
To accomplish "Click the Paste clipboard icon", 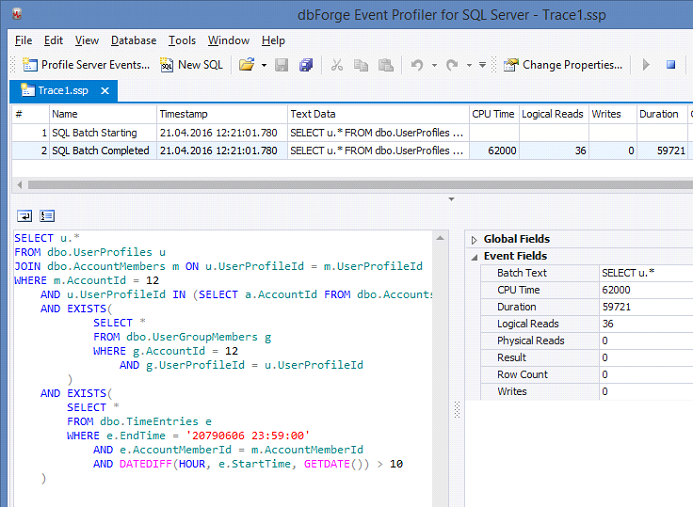I will [x=386, y=65].
